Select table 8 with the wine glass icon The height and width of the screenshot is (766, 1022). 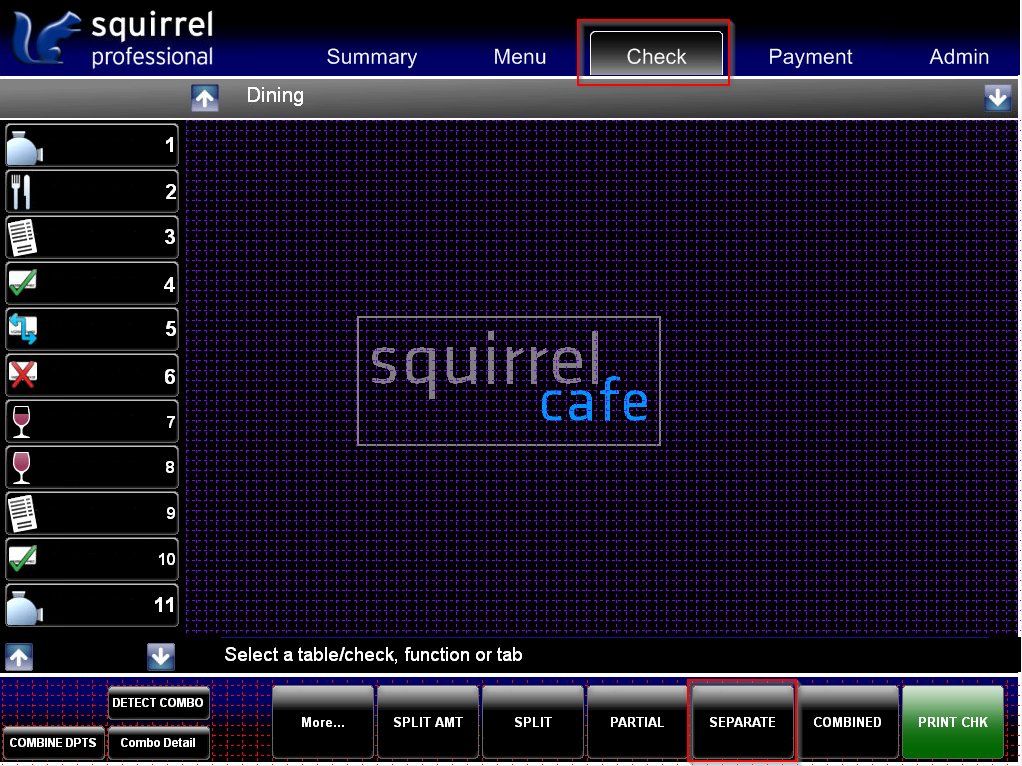[x=92, y=467]
